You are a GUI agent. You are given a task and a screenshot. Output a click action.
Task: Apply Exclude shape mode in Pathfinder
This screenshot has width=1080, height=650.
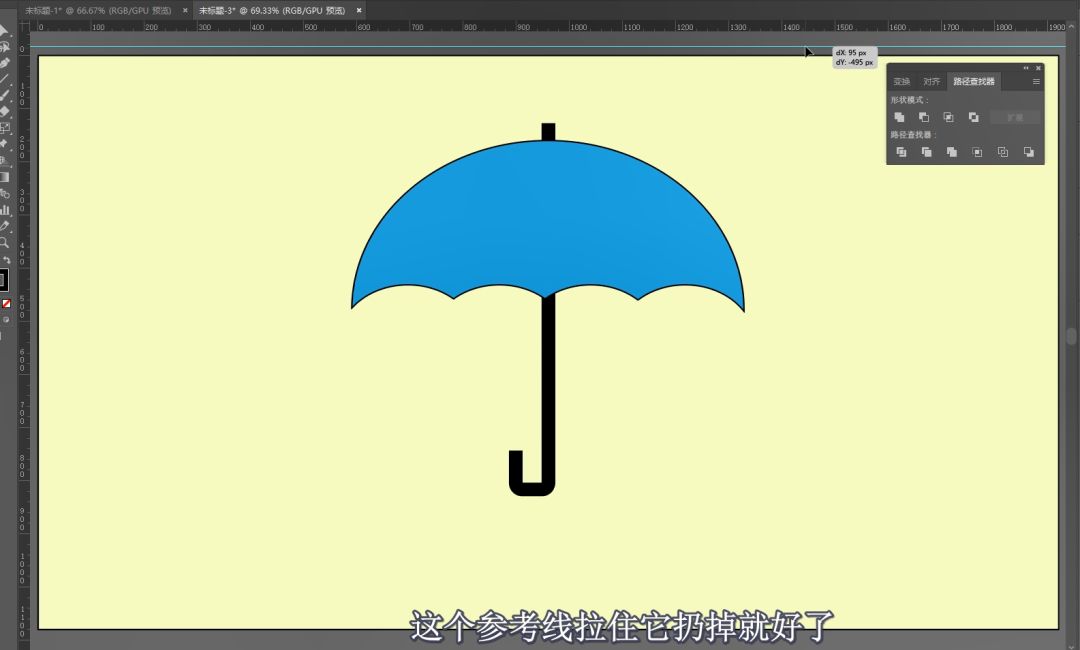(x=973, y=118)
